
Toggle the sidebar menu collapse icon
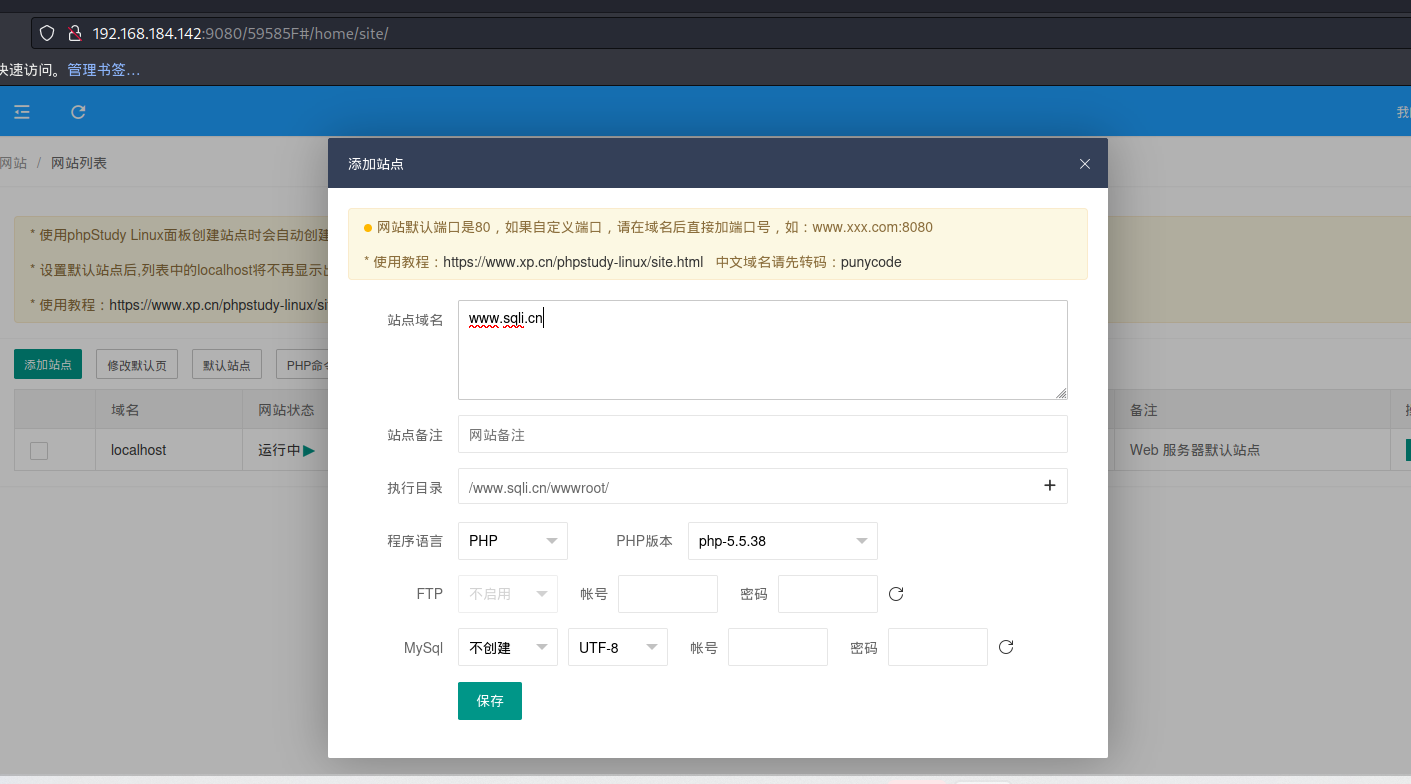[x=22, y=112]
